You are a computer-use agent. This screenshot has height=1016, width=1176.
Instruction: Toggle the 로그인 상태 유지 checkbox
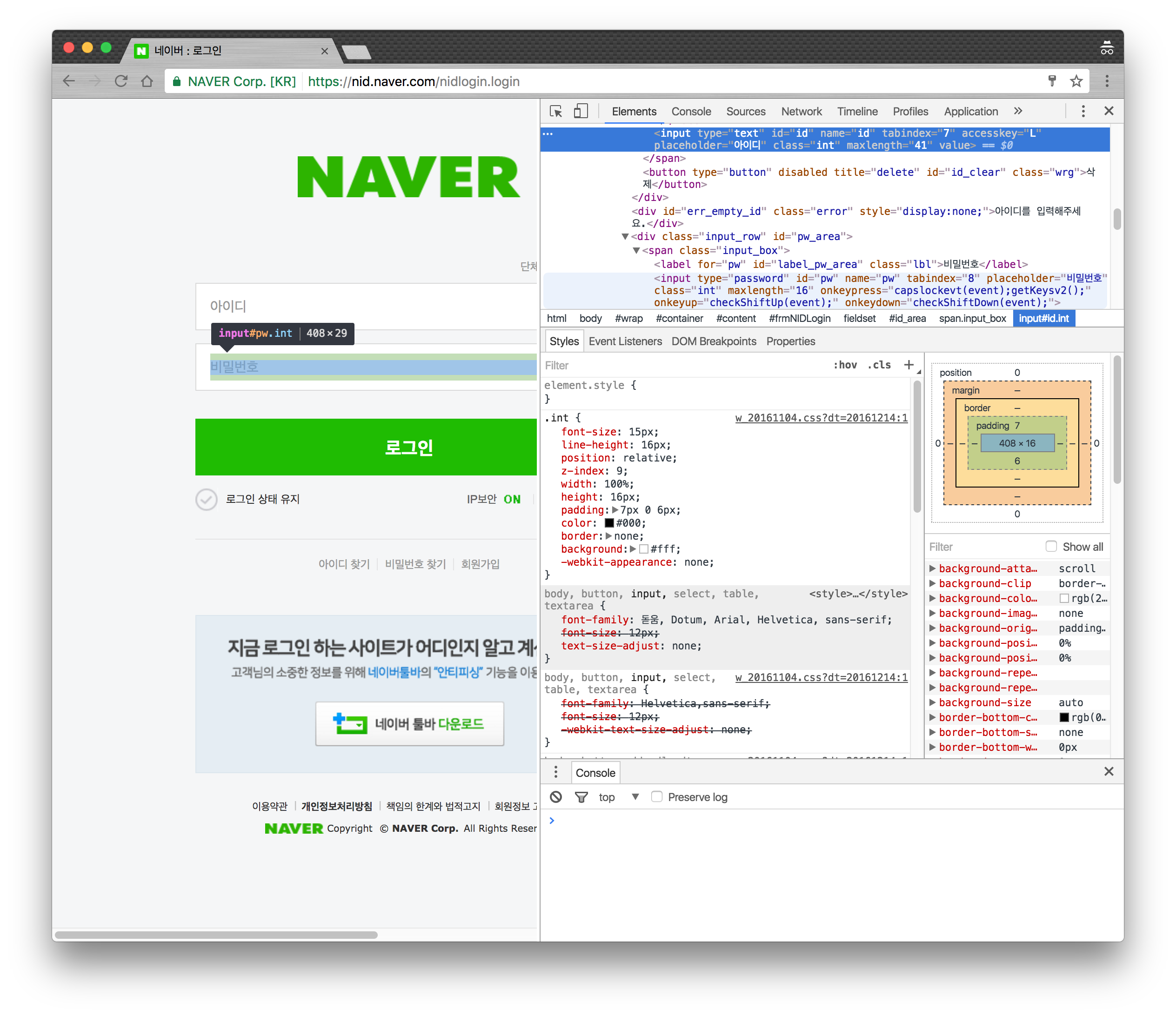click(207, 500)
